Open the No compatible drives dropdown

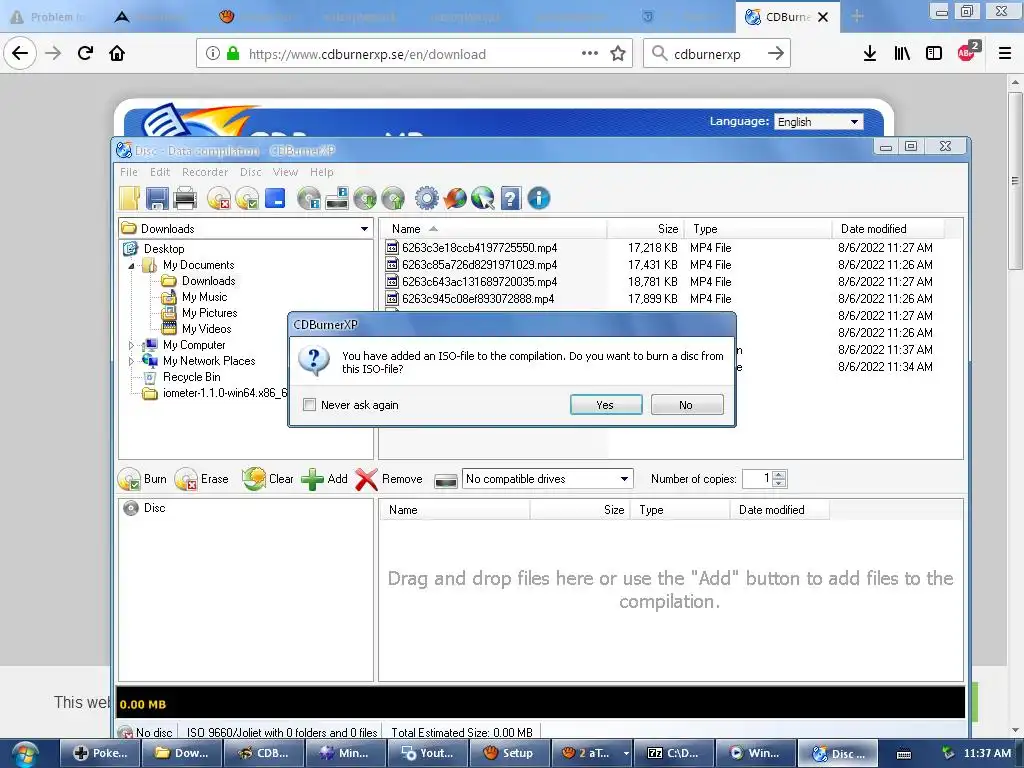point(624,479)
